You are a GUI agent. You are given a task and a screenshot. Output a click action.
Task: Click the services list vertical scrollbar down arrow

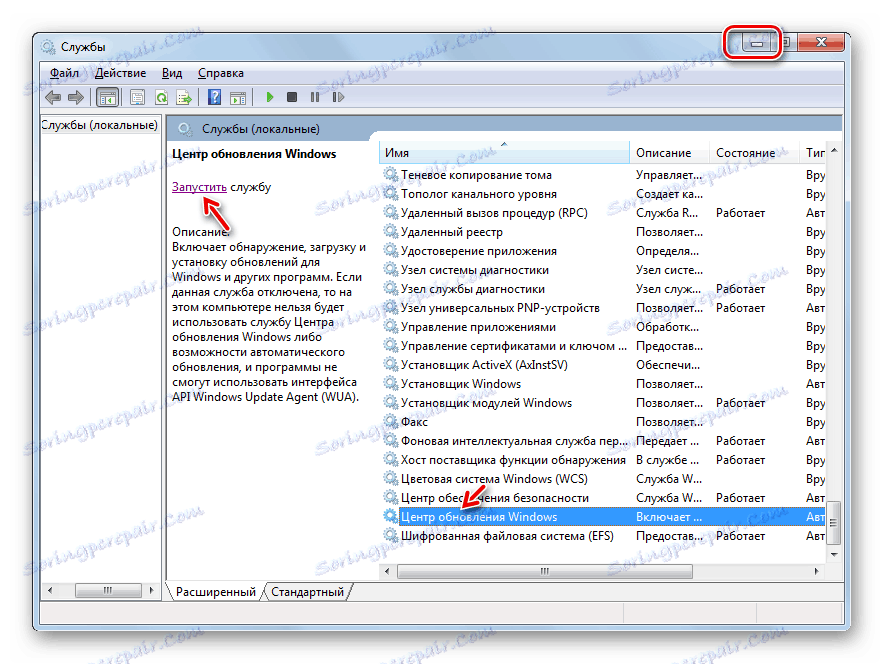click(834, 554)
